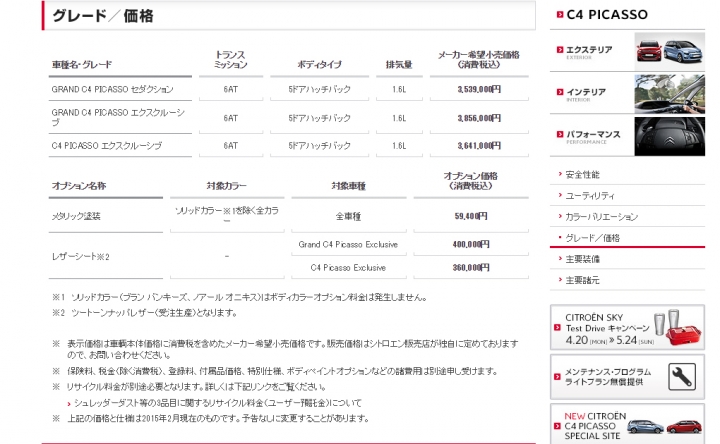Viewport: 720px width, 444px height.
Task: Click the red arrow icon beside C4 PICASSO
Action: point(559,15)
